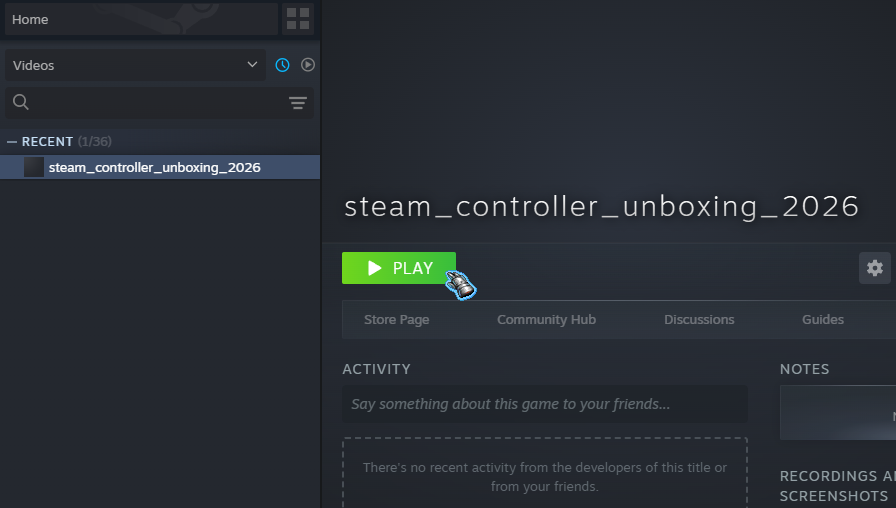Click the NOTES panel box
Screen dimensions: 896x508
click(838, 413)
